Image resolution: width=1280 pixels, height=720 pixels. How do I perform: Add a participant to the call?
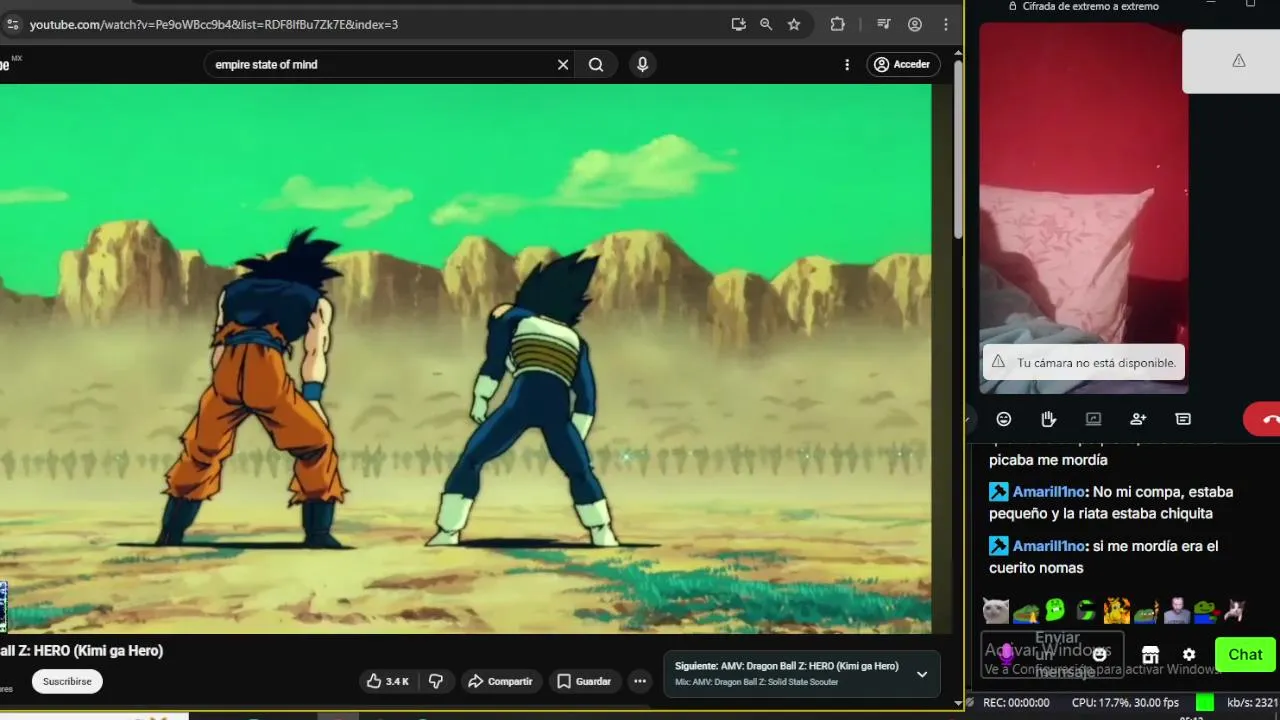point(1138,419)
